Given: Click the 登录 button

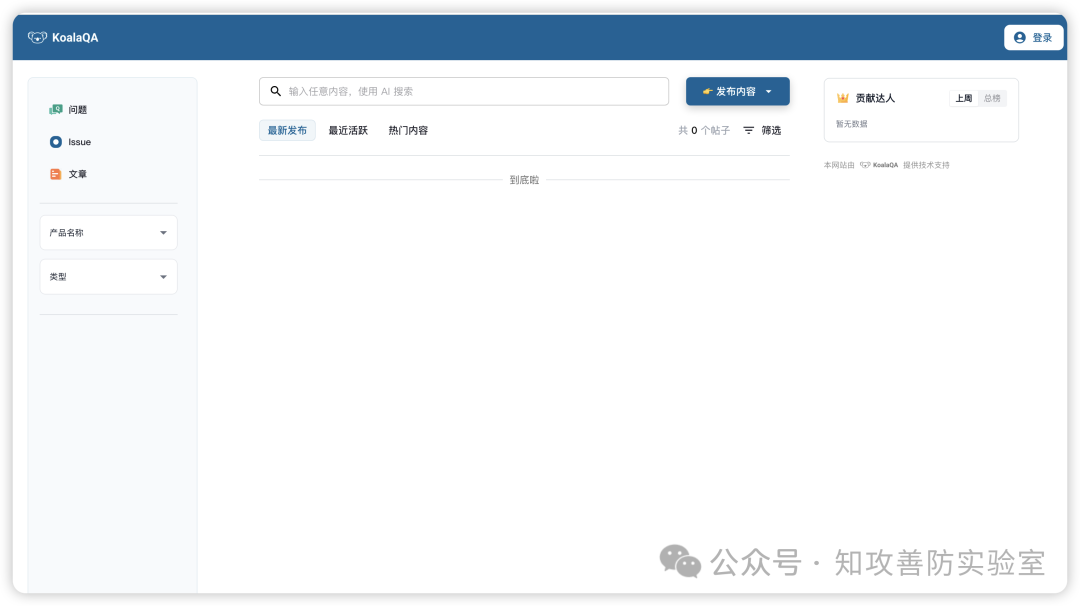Looking at the screenshot, I should click(x=1034, y=36).
